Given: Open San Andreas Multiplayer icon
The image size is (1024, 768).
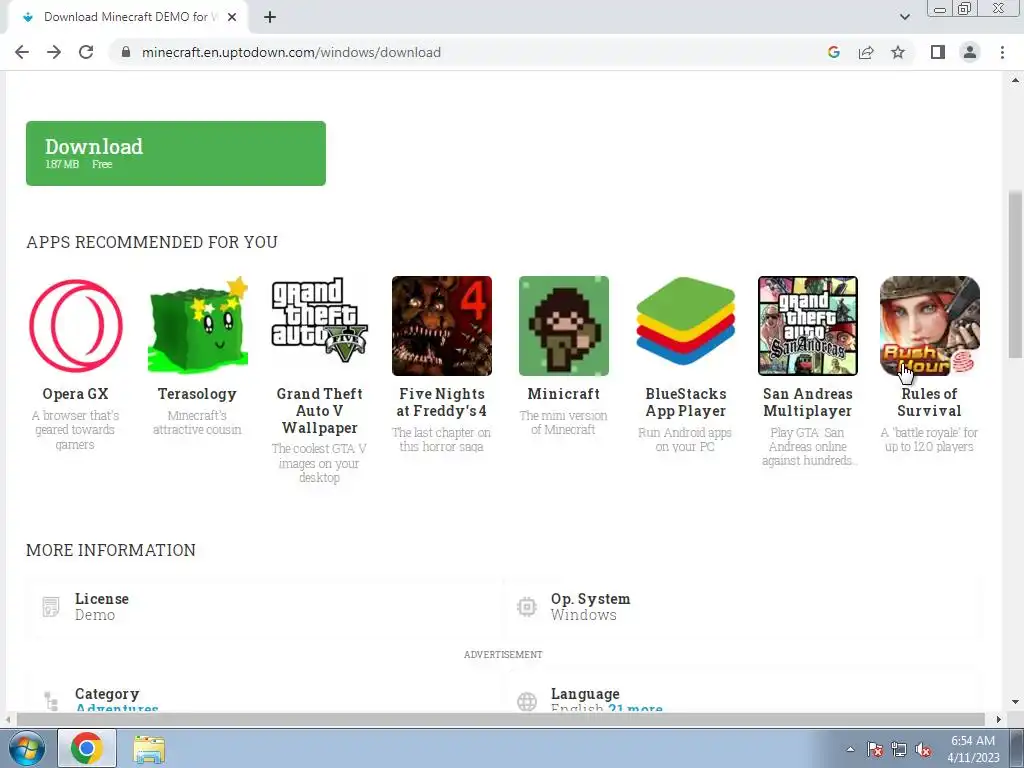Looking at the screenshot, I should point(808,326).
